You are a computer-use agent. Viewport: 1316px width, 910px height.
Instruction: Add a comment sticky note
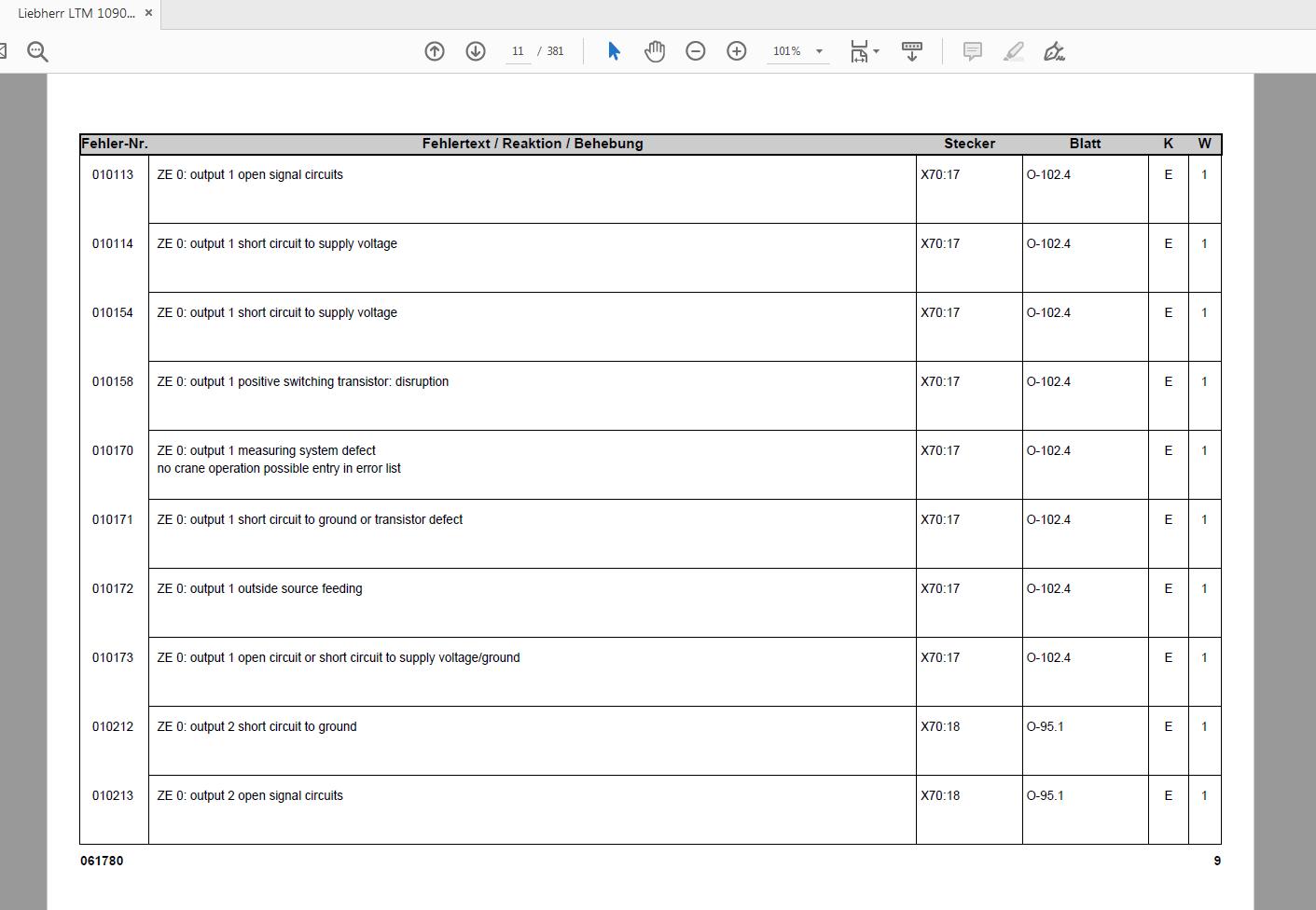click(973, 51)
